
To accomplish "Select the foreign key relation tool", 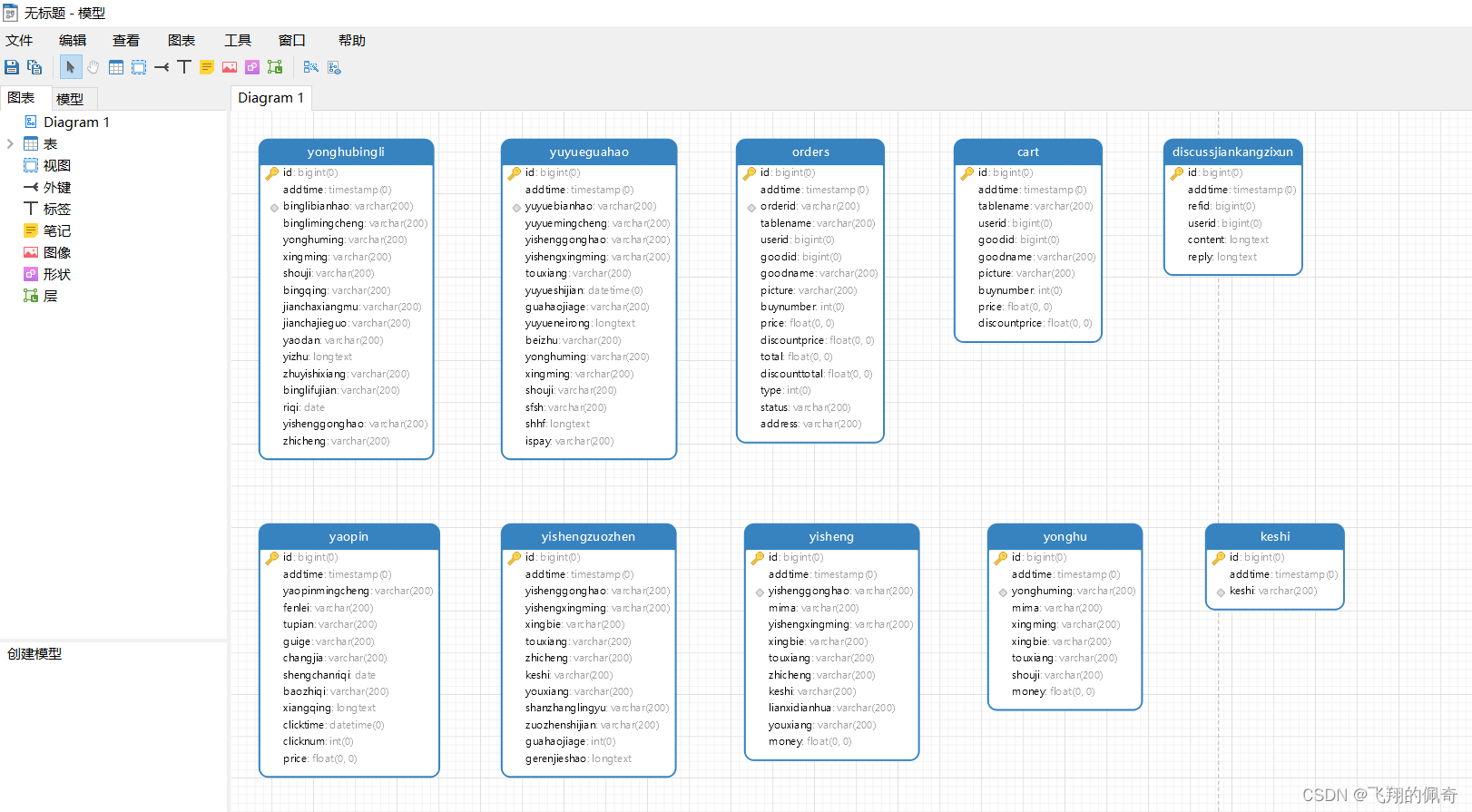I will pos(162,67).
